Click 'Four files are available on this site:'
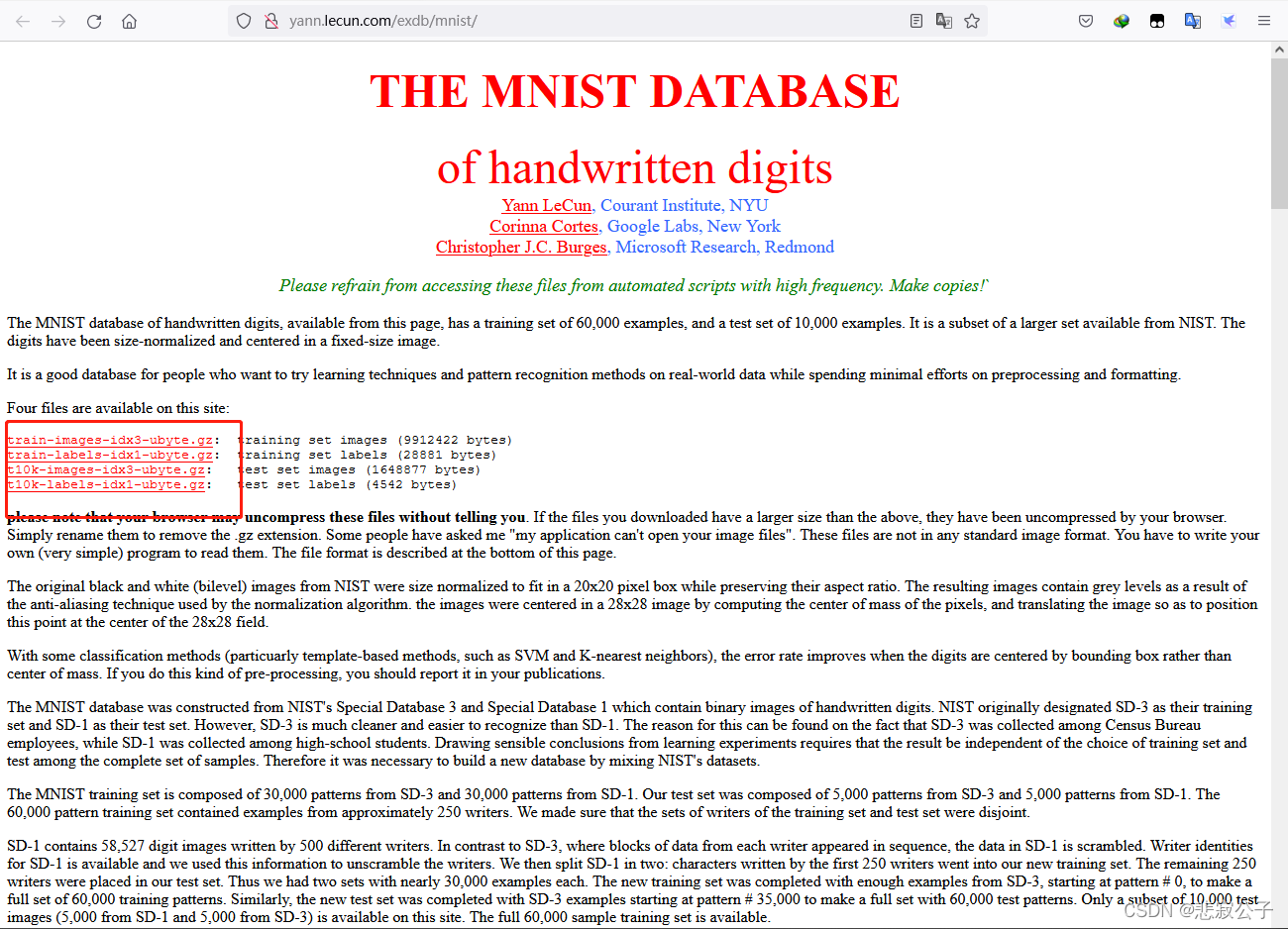This screenshot has height=929, width=1288. point(118,408)
